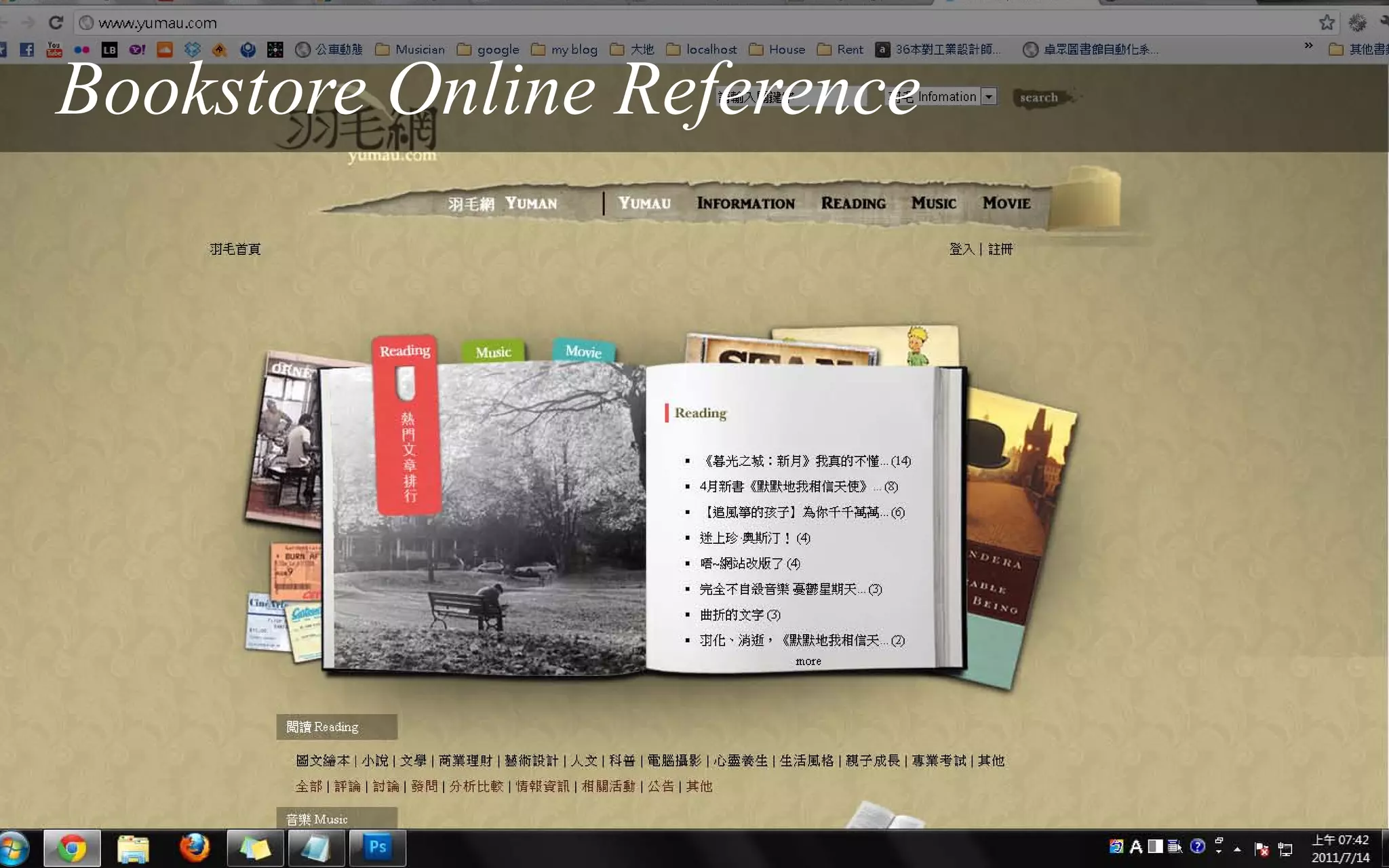Viewport: 1389px width, 868px height.
Task: Click the IME help question mark icon
Action: [x=1198, y=846]
